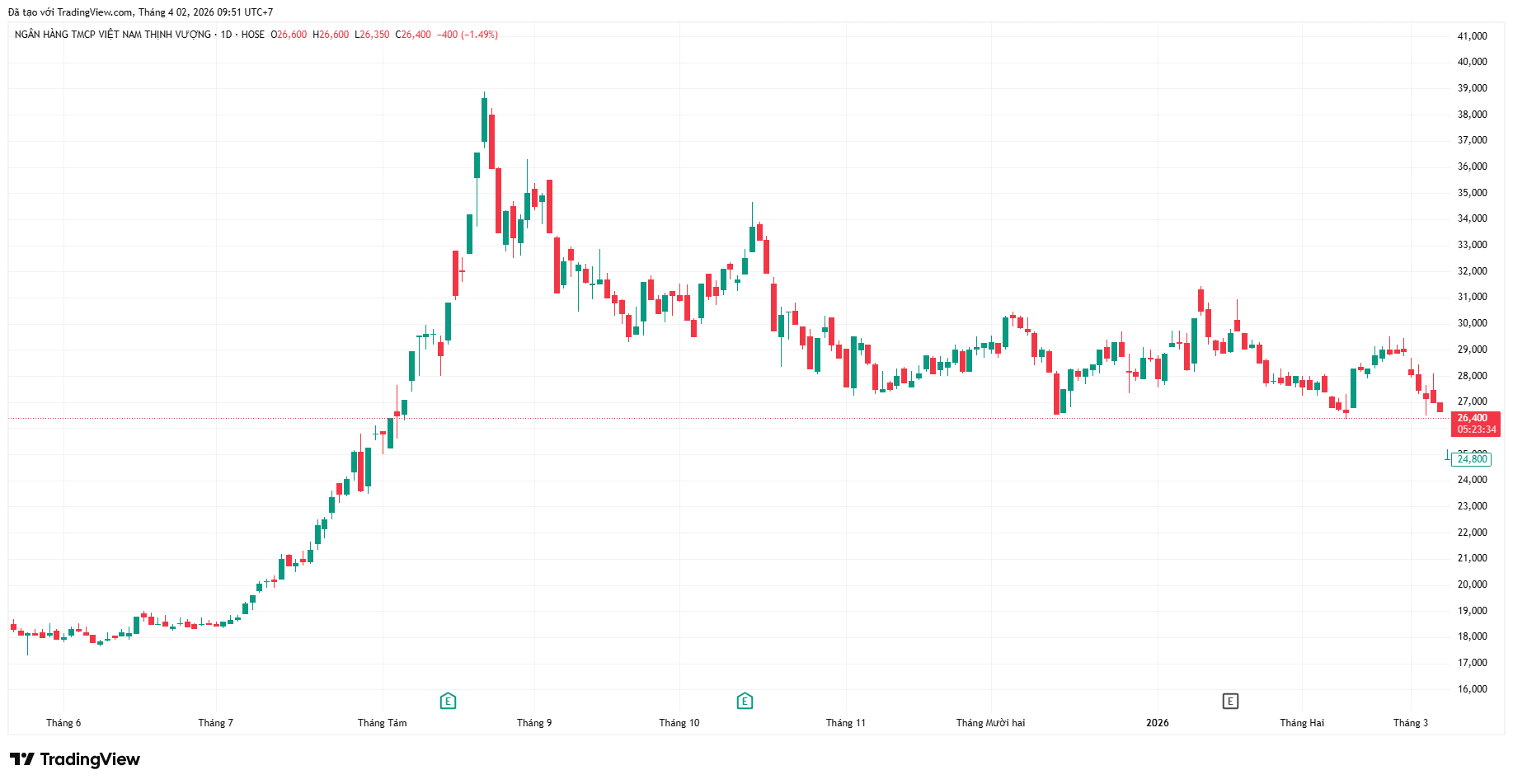1513x784 pixels.
Task: Click the 'Đã tạo với TradingView.com' header text
Action: (70, 12)
